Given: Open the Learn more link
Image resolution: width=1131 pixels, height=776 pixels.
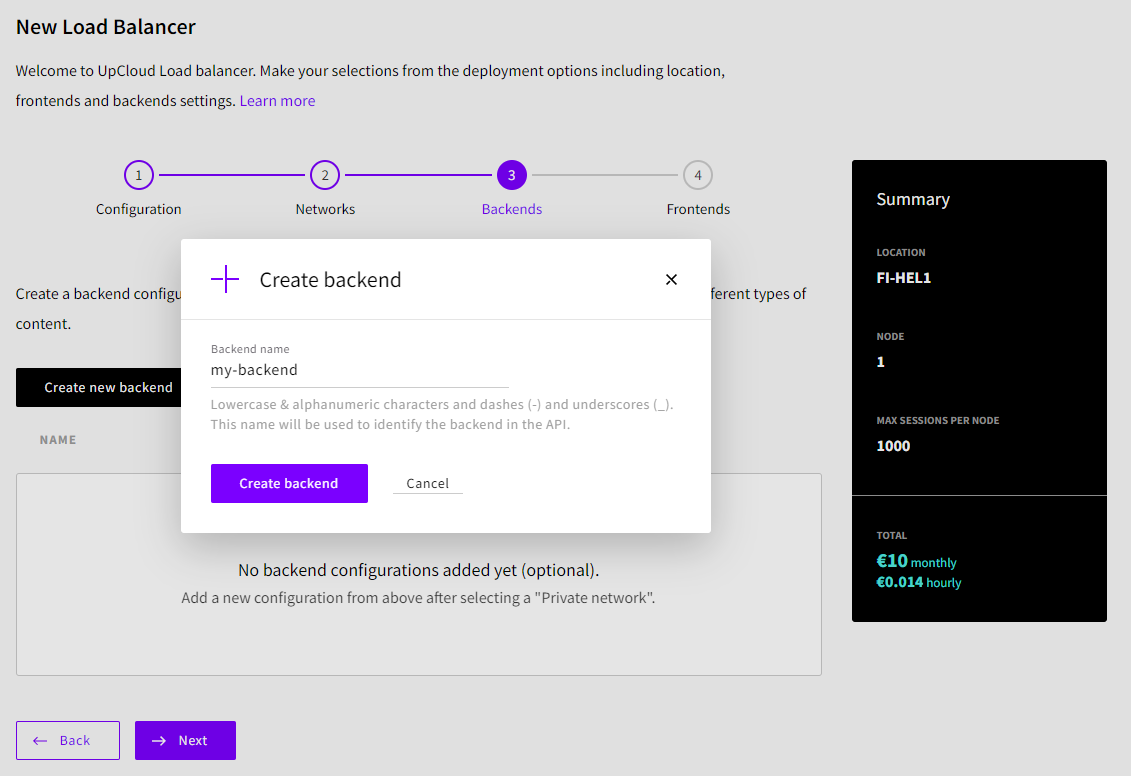Looking at the screenshot, I should coord(277,101).
